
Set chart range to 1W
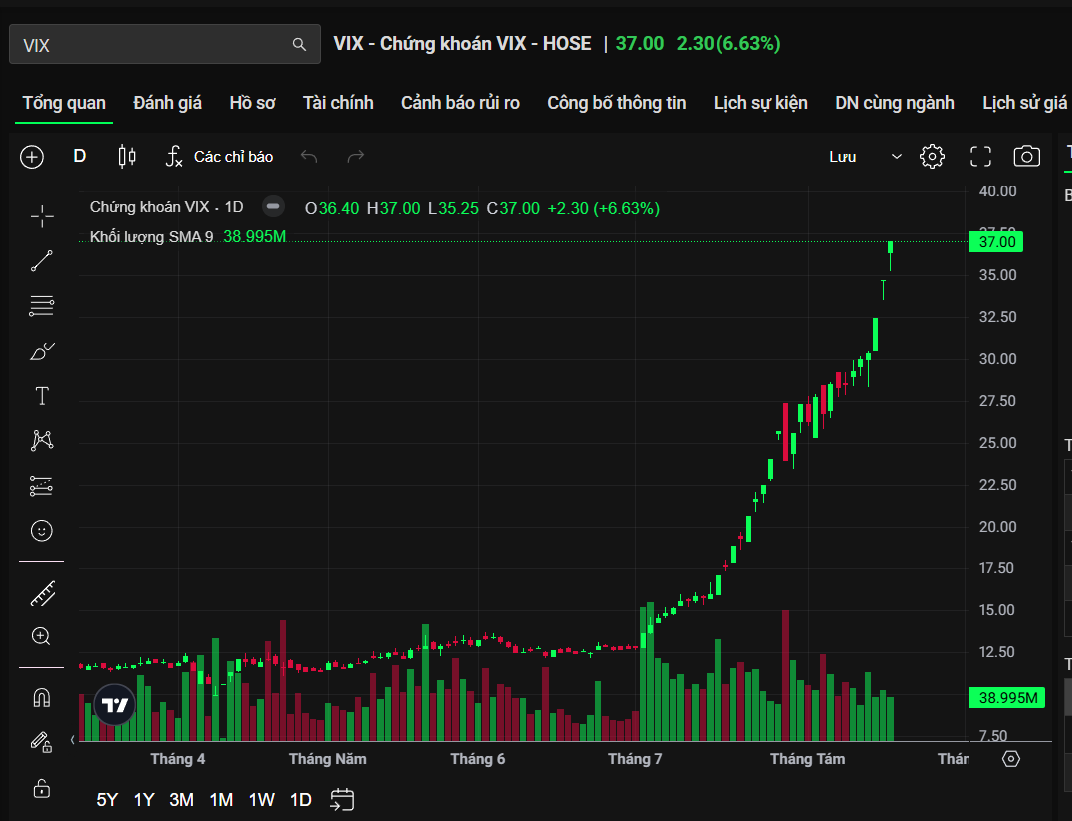point(261,800)
